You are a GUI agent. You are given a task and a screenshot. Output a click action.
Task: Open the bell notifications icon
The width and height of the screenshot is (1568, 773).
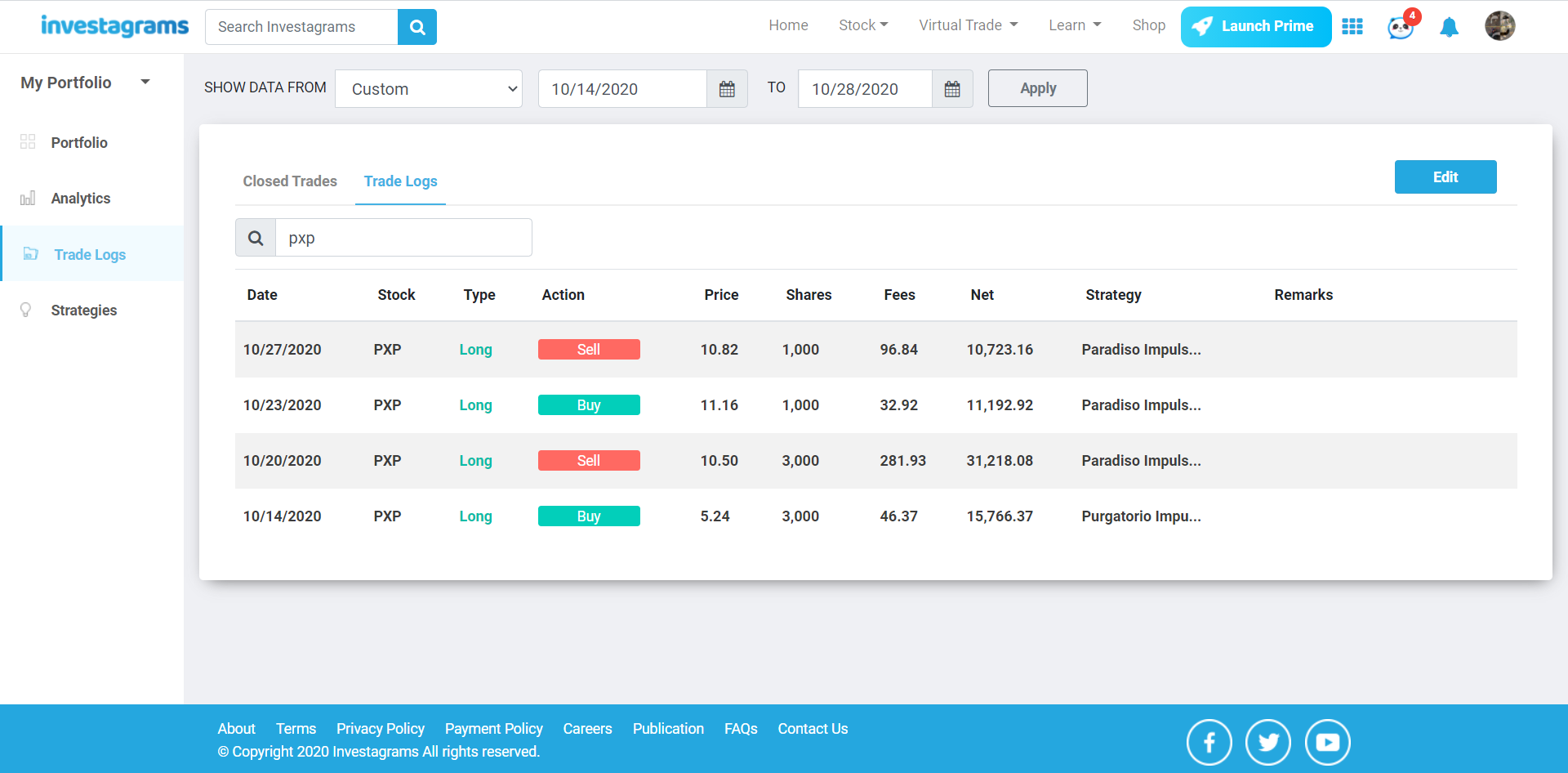tap(1450, 27)
